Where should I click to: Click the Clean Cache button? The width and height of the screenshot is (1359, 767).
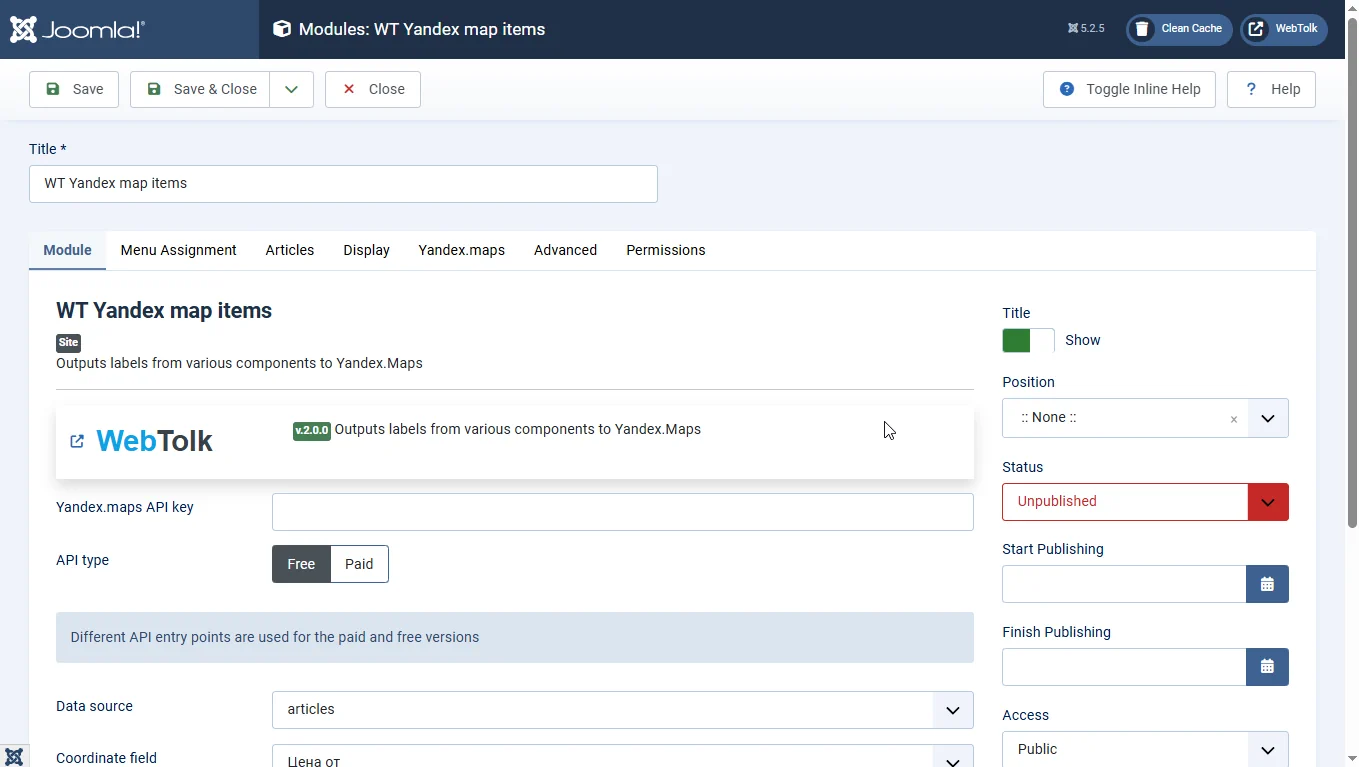pyautogui.click(x=1179, y=29)
